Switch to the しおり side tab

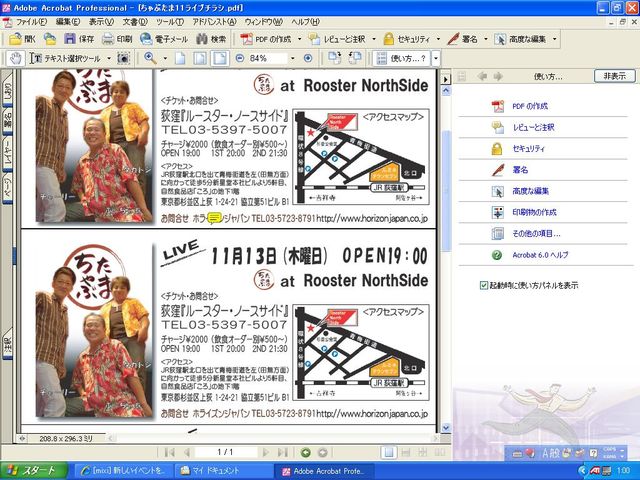point(7,89)
